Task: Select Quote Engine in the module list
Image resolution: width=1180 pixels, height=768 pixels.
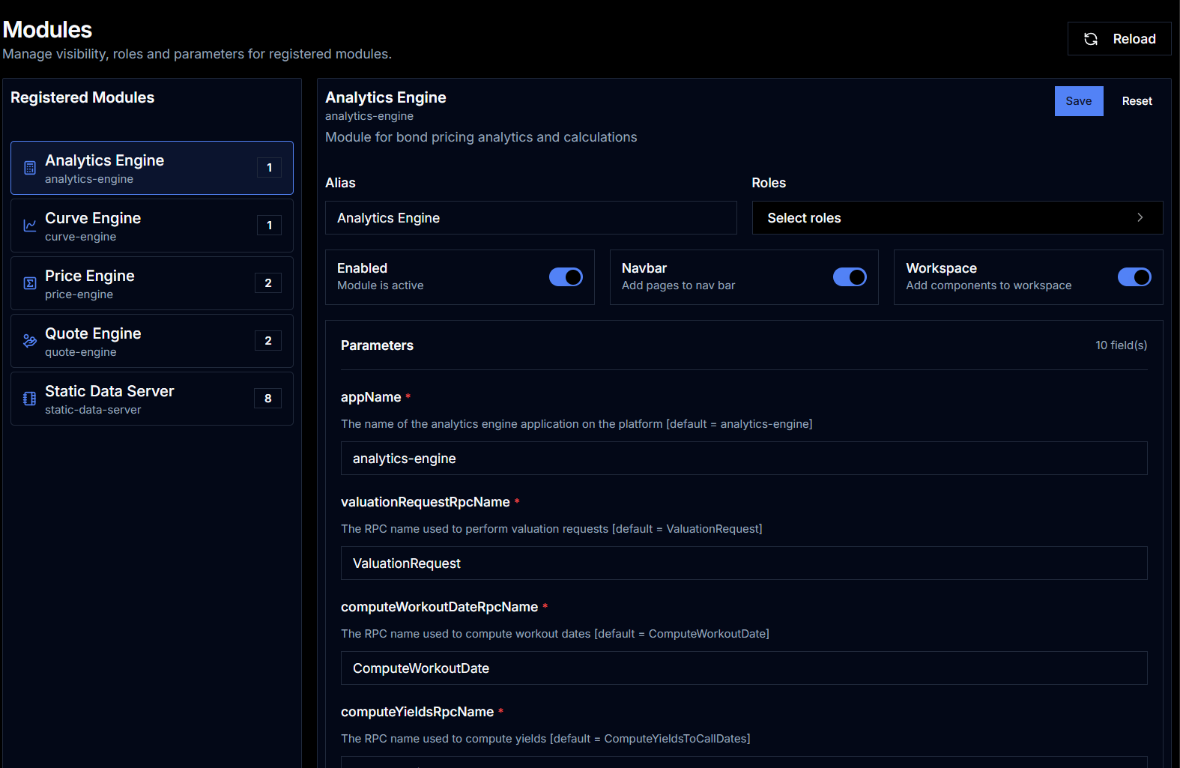Action: click(x=152, y=341)
